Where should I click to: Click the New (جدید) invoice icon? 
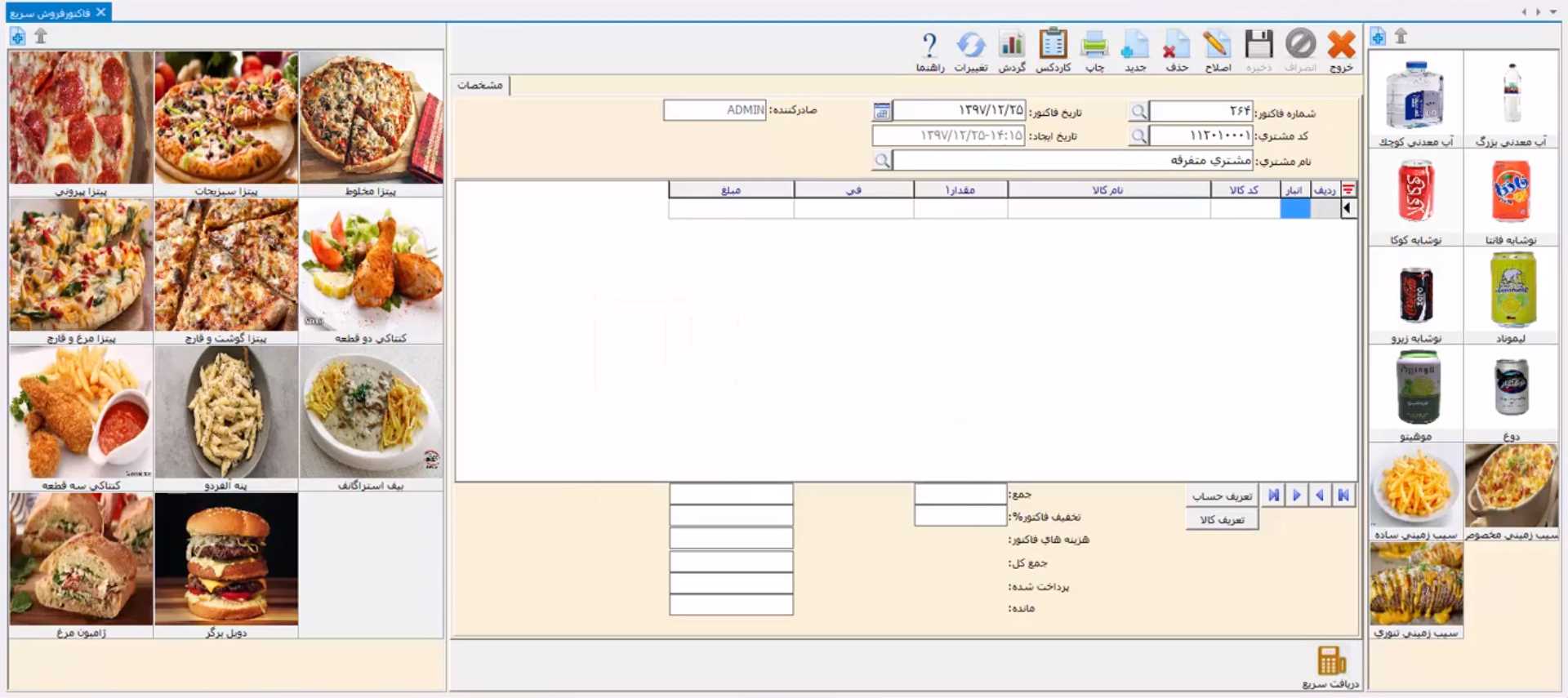tap(1135, 49)
